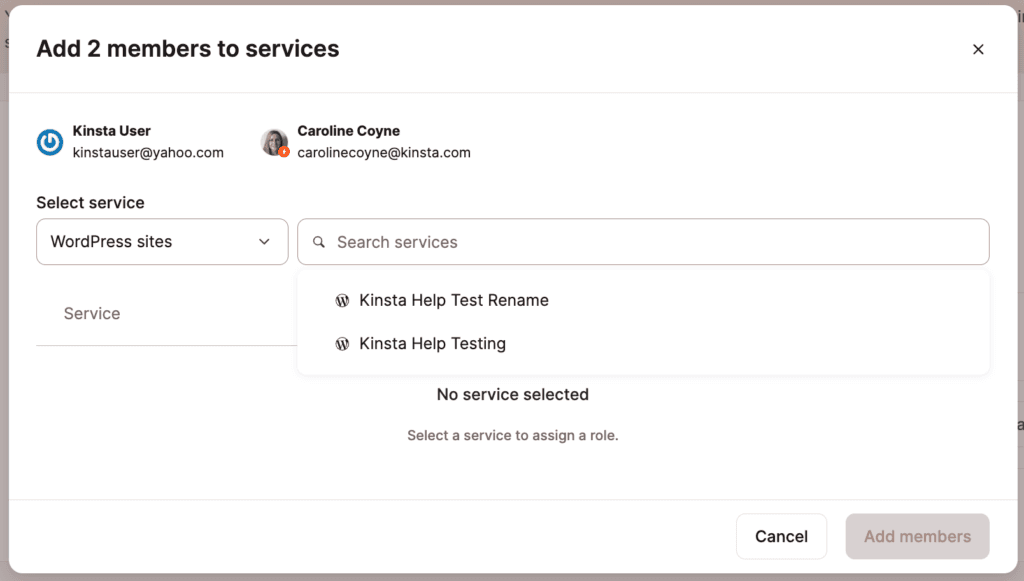Click the search magnifier icon
The width and height of the screenshot is (1024, 581).
click(319, 242)
